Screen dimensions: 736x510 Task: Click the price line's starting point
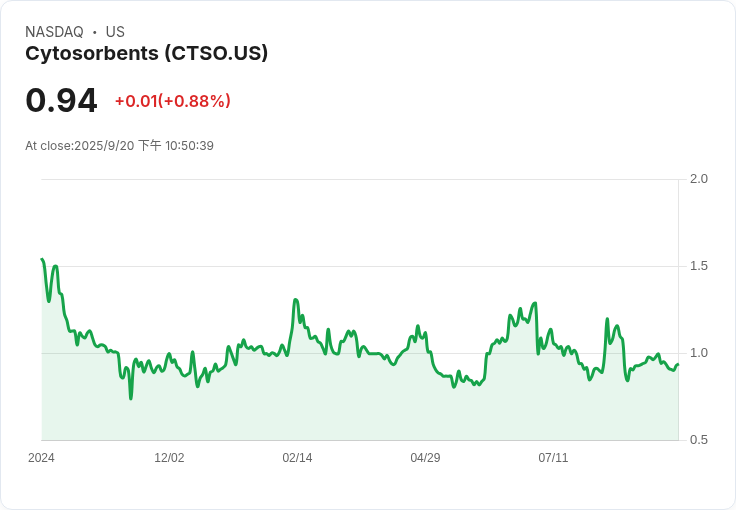tap(42, 259)
